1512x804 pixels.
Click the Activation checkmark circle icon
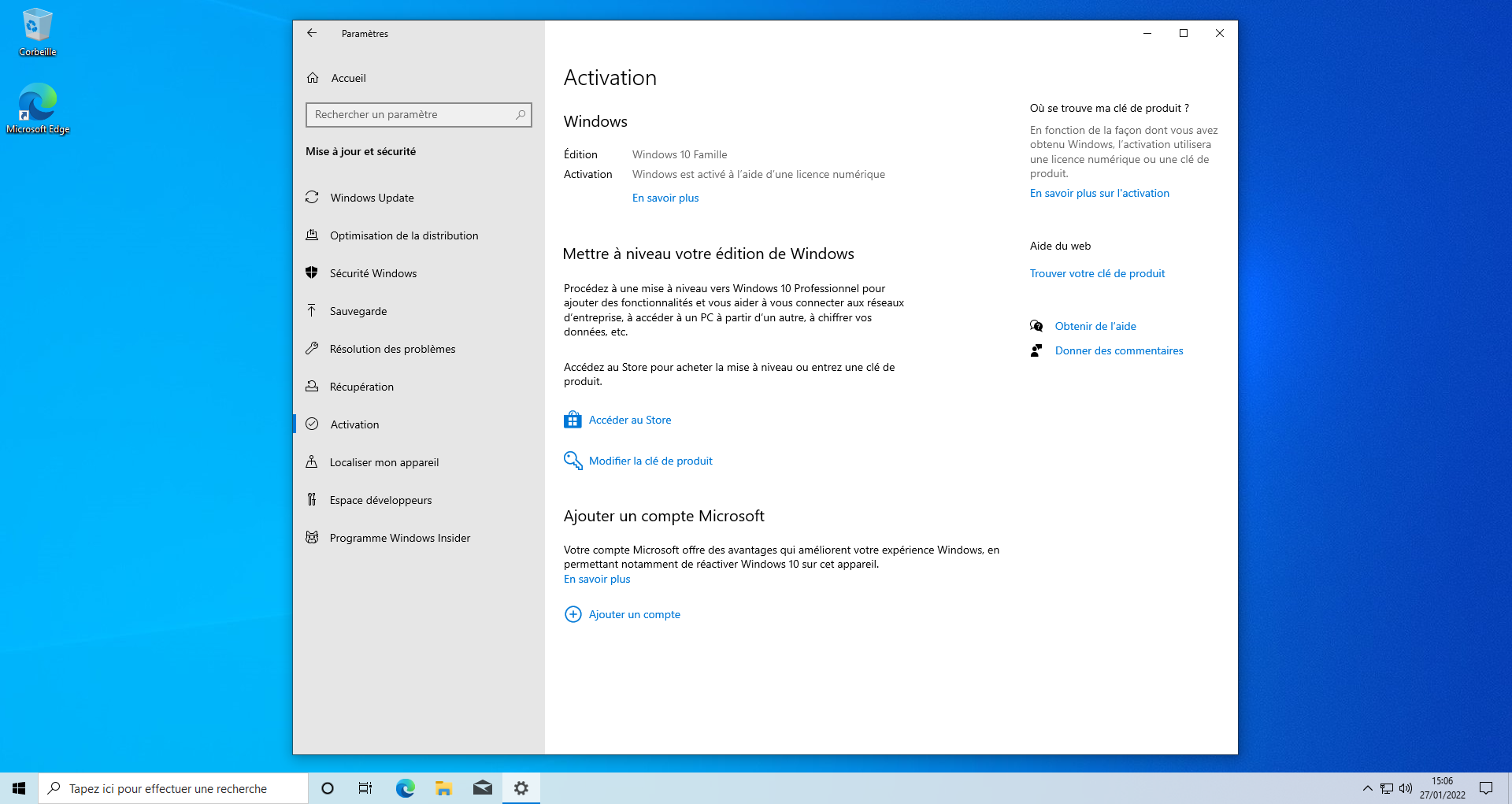(312, 424)
